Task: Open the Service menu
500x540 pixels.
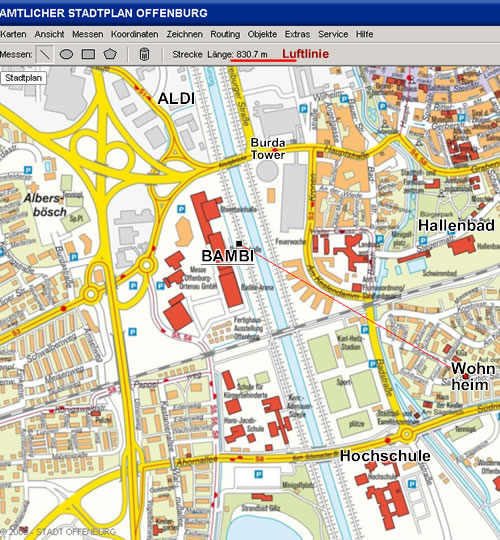Action: [333, 34]
